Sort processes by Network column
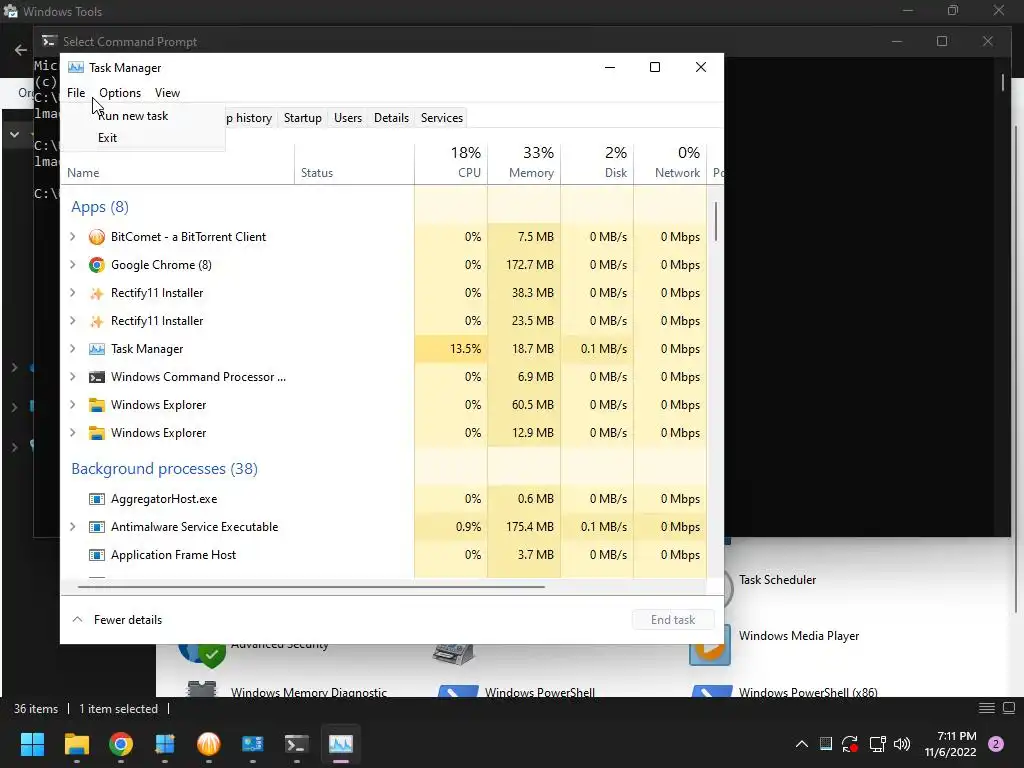 click(x=671, y=163)
